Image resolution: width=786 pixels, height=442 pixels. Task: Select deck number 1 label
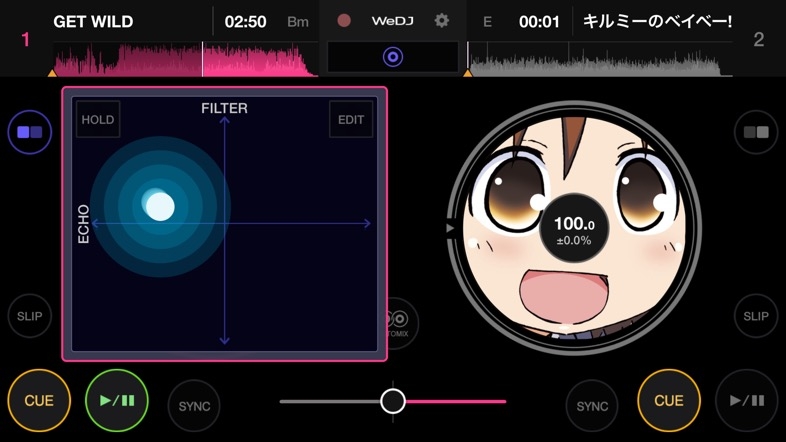pyautogui.click(x=26, y=40)
